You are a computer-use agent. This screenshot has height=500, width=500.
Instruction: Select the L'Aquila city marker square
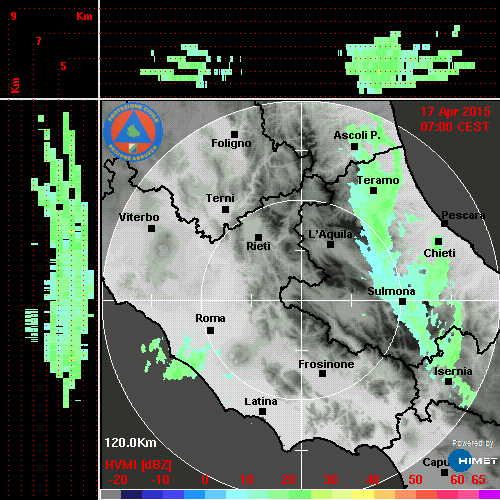point(330,245)
